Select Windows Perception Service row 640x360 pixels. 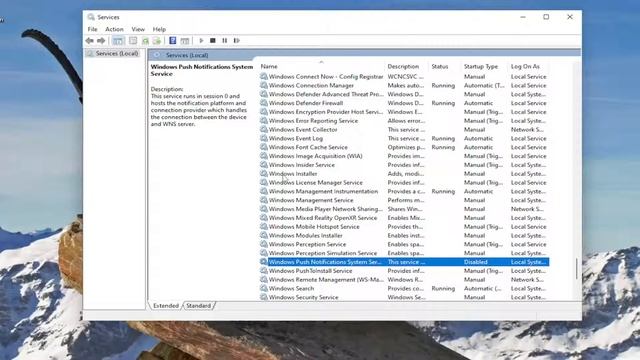tap(404, 244)
